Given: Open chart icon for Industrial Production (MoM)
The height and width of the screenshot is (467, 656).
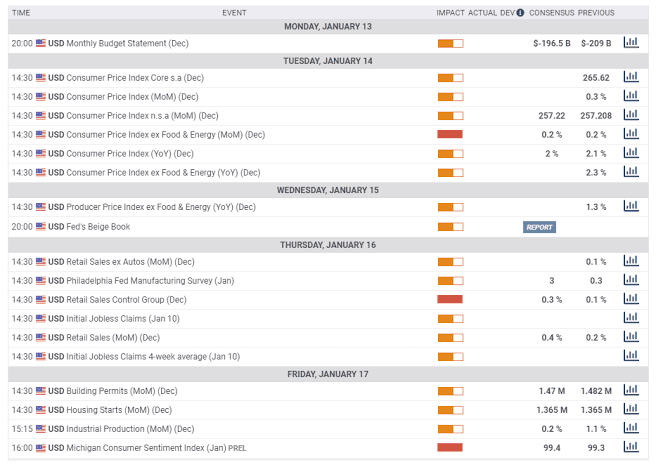Looking at the screenshot, I should coord(631,428).
